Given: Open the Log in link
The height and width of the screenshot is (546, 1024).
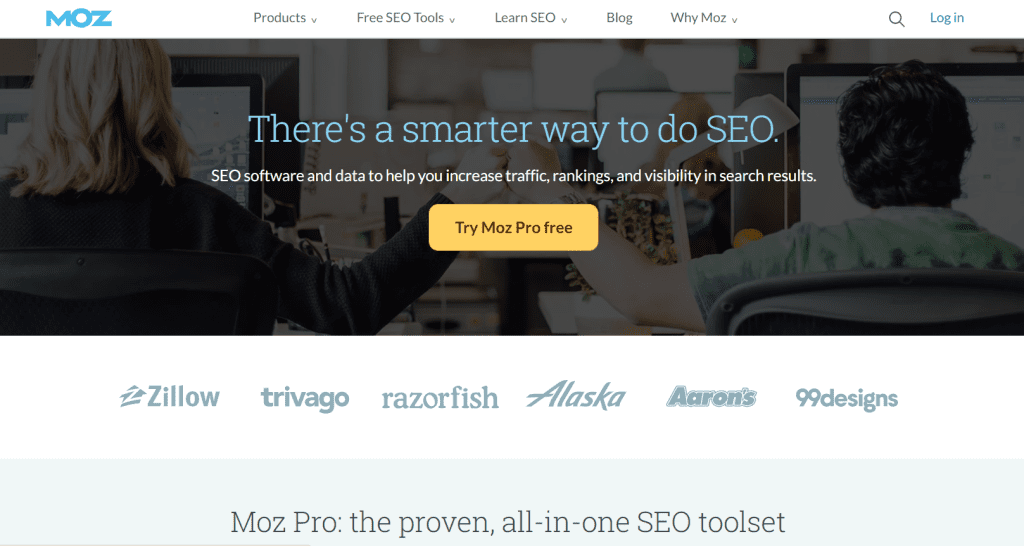Looking at the screenshot, I should point(947,18).
